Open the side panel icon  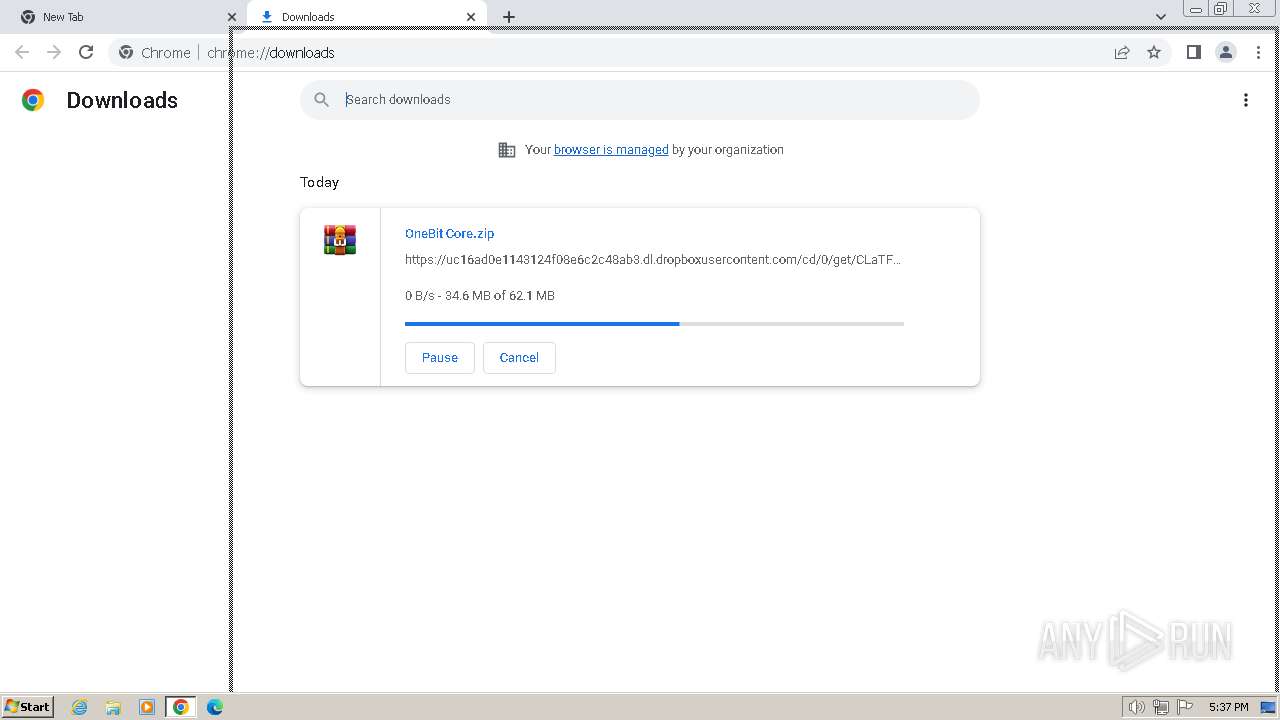[1193, 52]
